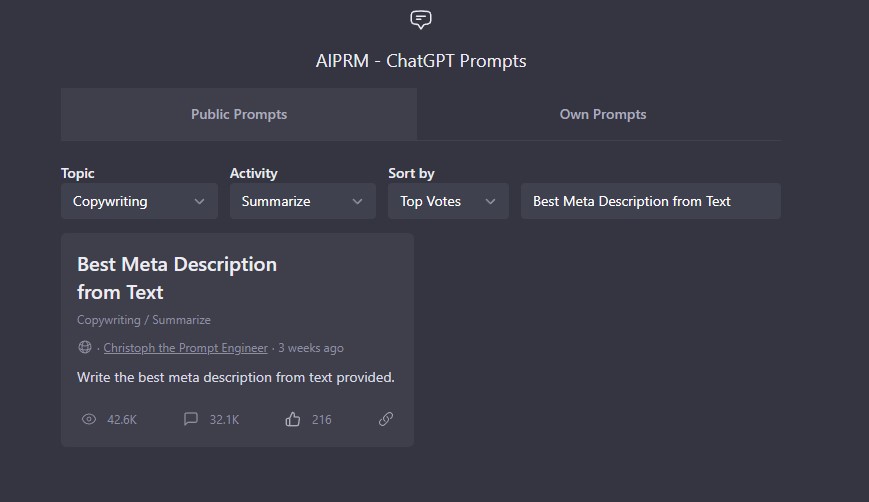Click the globe public icon beside author
The width and height of the screenshot is (869, 502).
(85, 347)
